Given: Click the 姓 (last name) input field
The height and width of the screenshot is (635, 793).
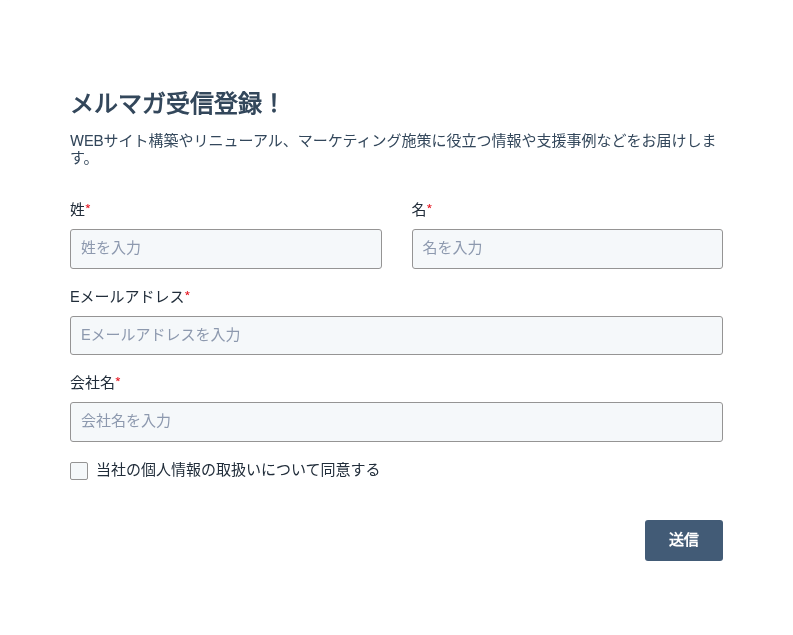Looking at the screenshot, I should (225, 249).
